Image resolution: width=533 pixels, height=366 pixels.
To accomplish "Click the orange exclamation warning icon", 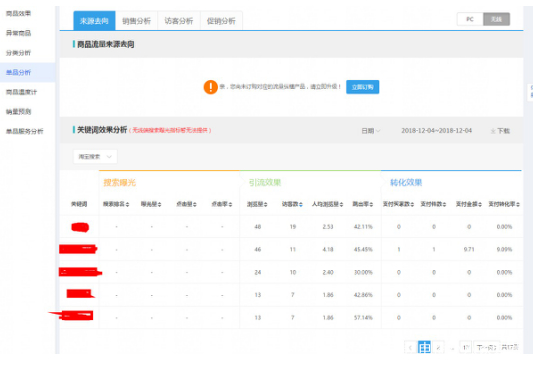I will (x=210, y=87).
